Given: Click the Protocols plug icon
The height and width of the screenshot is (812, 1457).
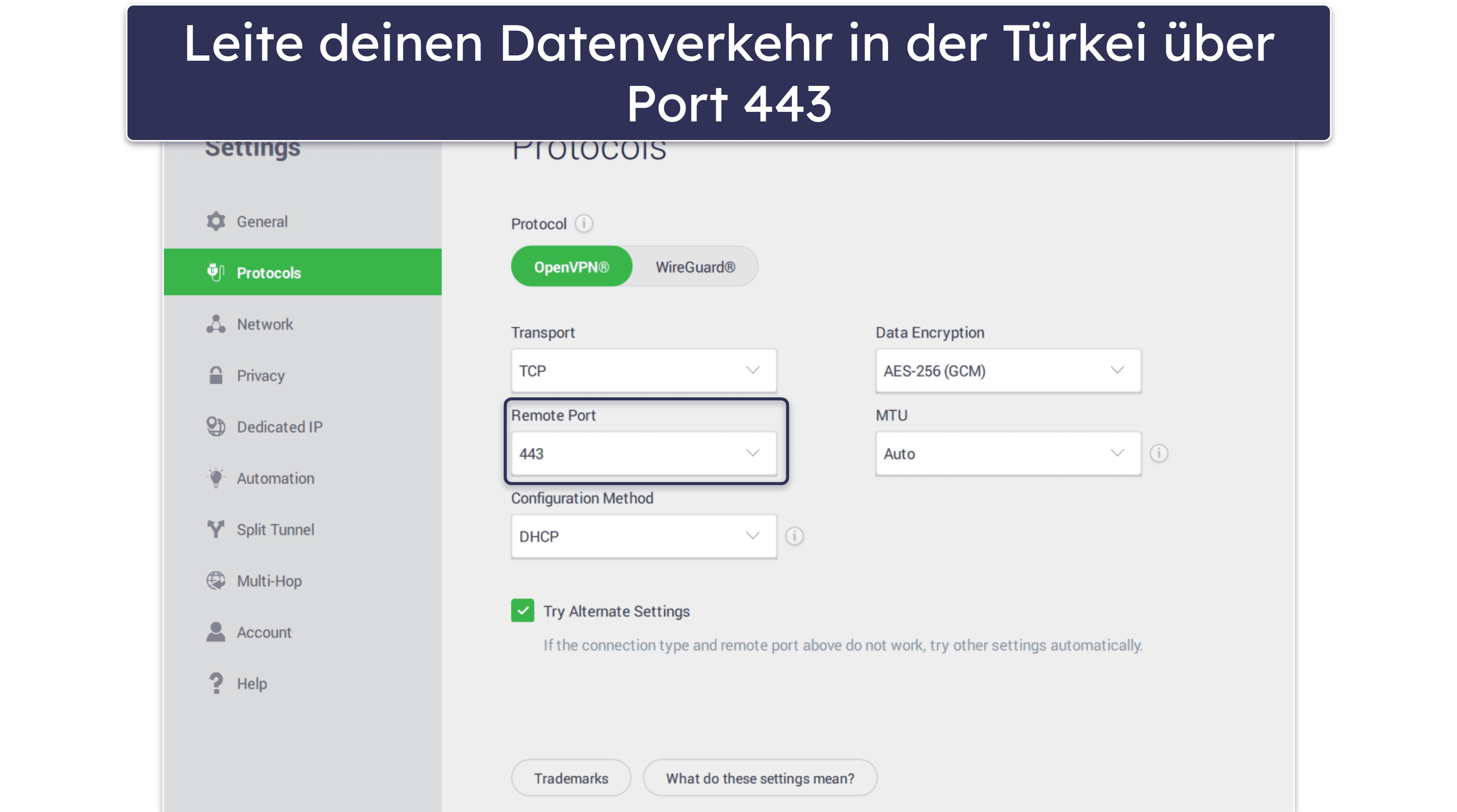Looking at the screenshot, I should [216, 272].
